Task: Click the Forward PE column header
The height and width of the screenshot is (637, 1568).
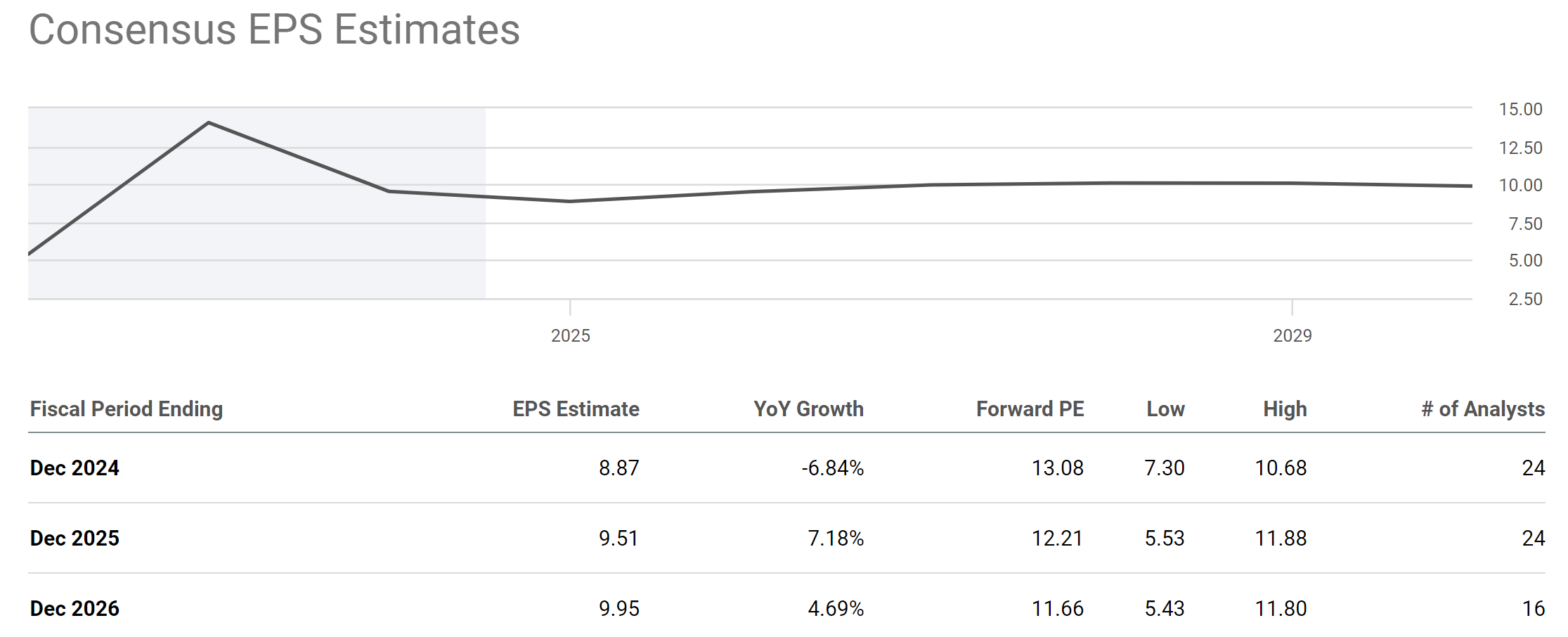Action: point(1030,409)
